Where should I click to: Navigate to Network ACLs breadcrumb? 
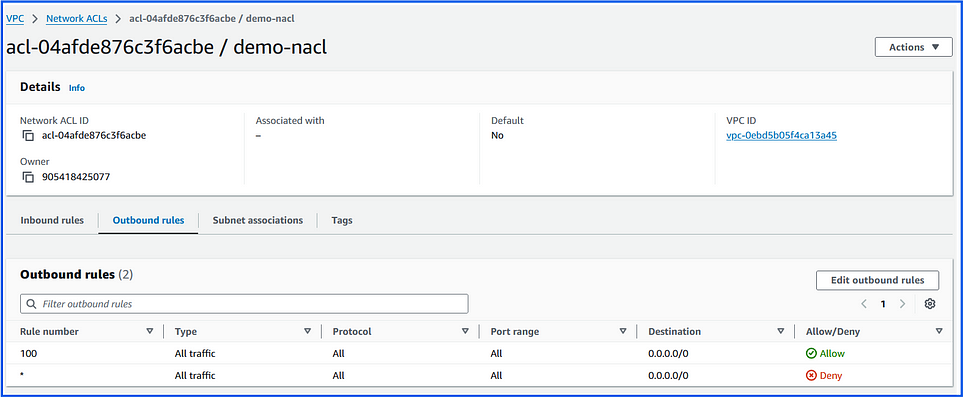[x=77, y=18]
